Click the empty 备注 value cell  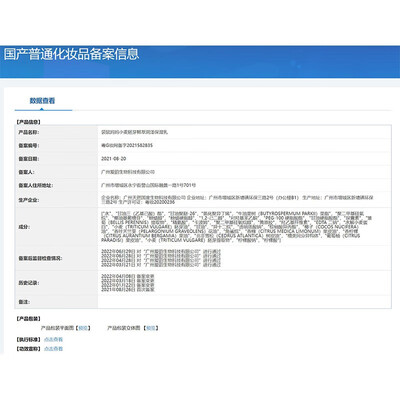(x=244, y=302)
